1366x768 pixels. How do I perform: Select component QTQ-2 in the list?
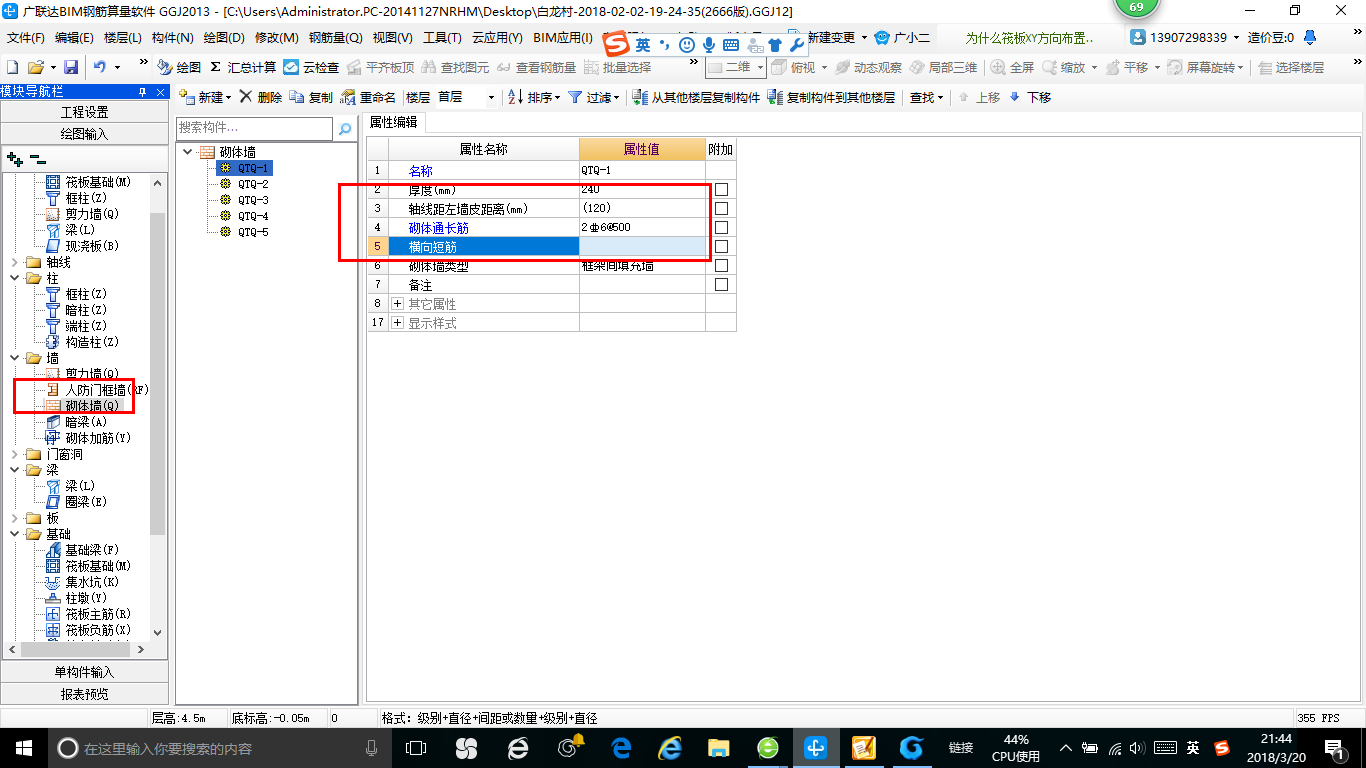tap(252, 184)
